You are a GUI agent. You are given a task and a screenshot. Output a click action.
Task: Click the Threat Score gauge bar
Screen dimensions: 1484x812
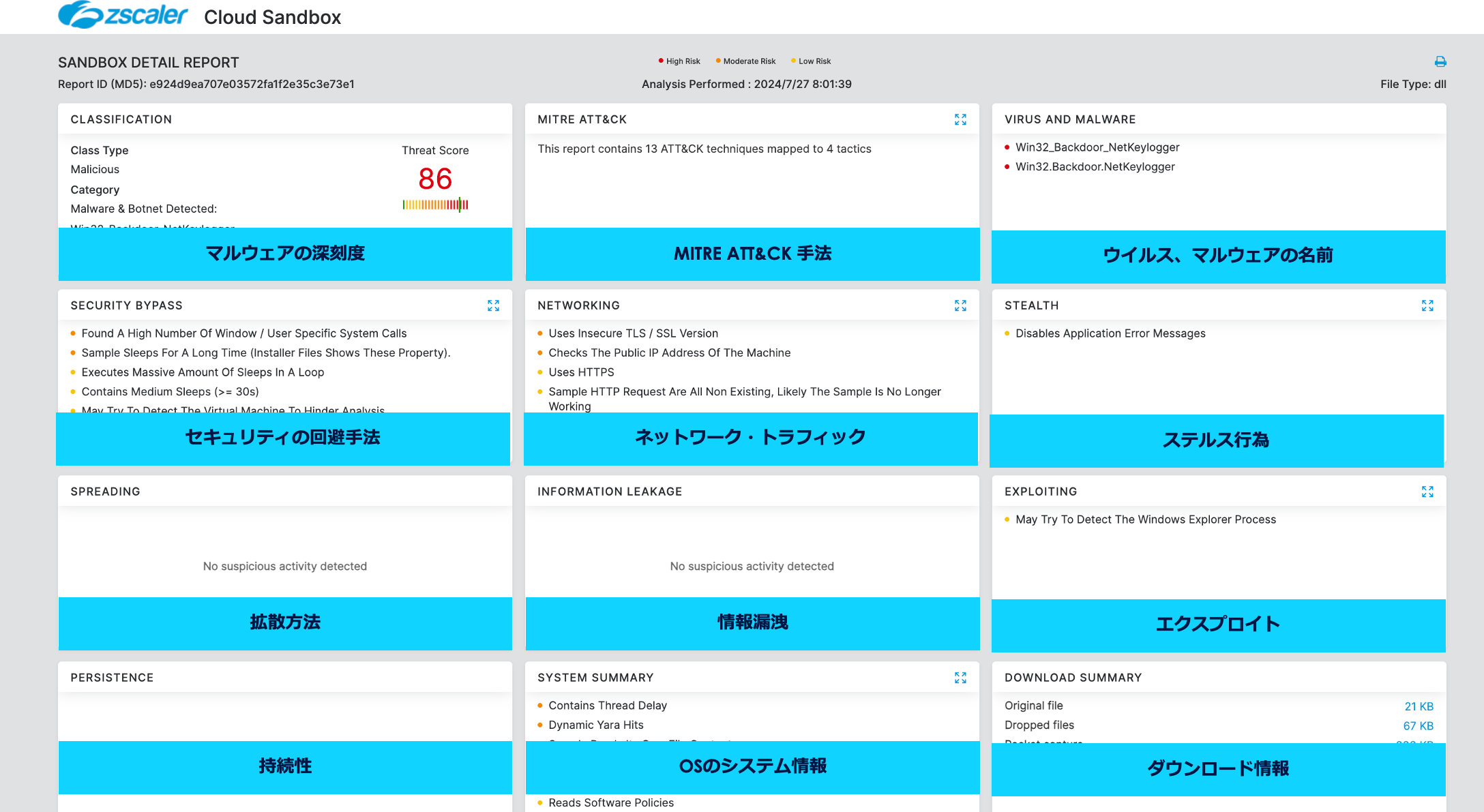(x=434, y=203)
